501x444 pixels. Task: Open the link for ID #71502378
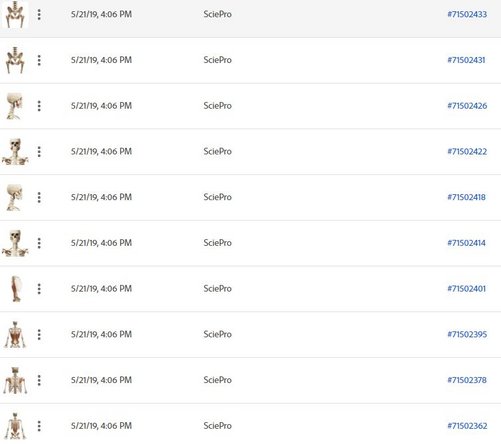click(x=467, y=380)
